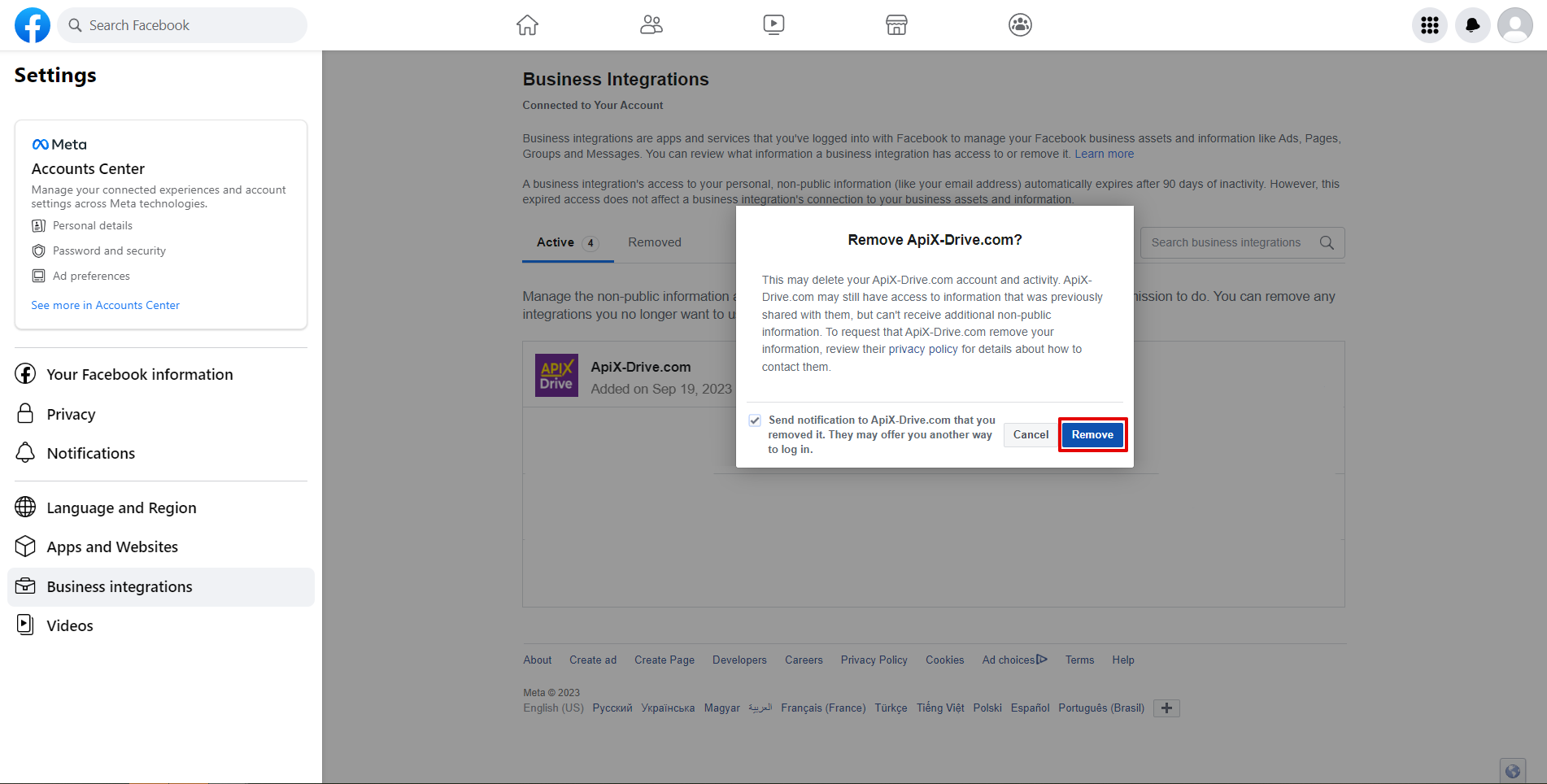Screen dimensions: 1547x784
Task: Open the profile avatar account menu
Action: (x=1515, y=25)
